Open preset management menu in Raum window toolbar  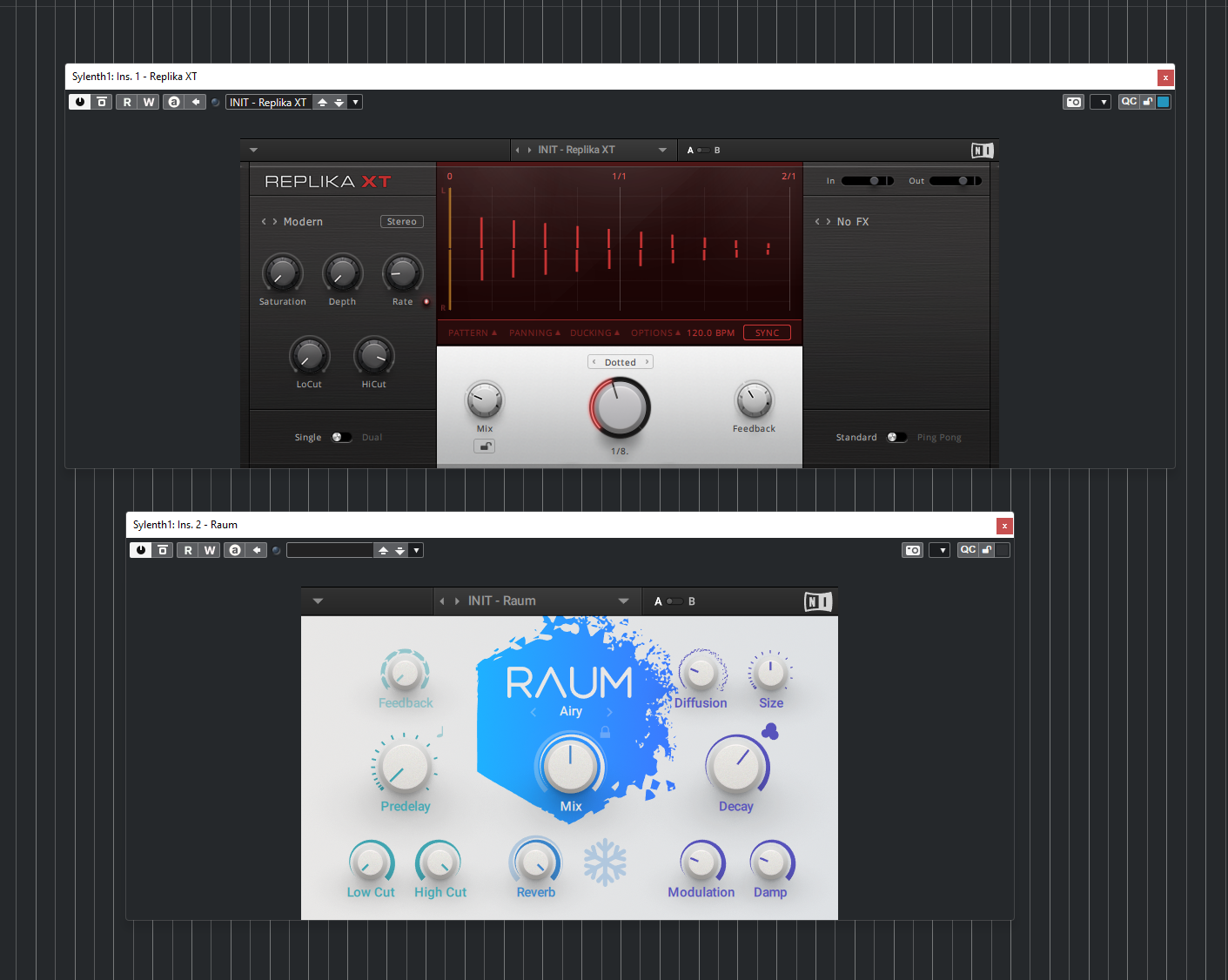click(x=416, y=550)
